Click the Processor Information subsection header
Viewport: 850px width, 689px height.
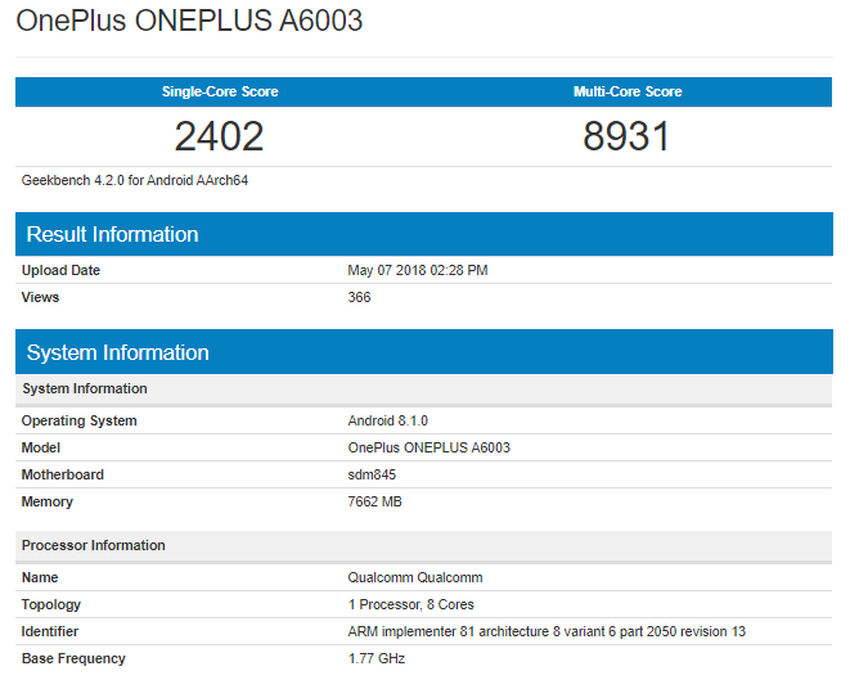point(93,546)
